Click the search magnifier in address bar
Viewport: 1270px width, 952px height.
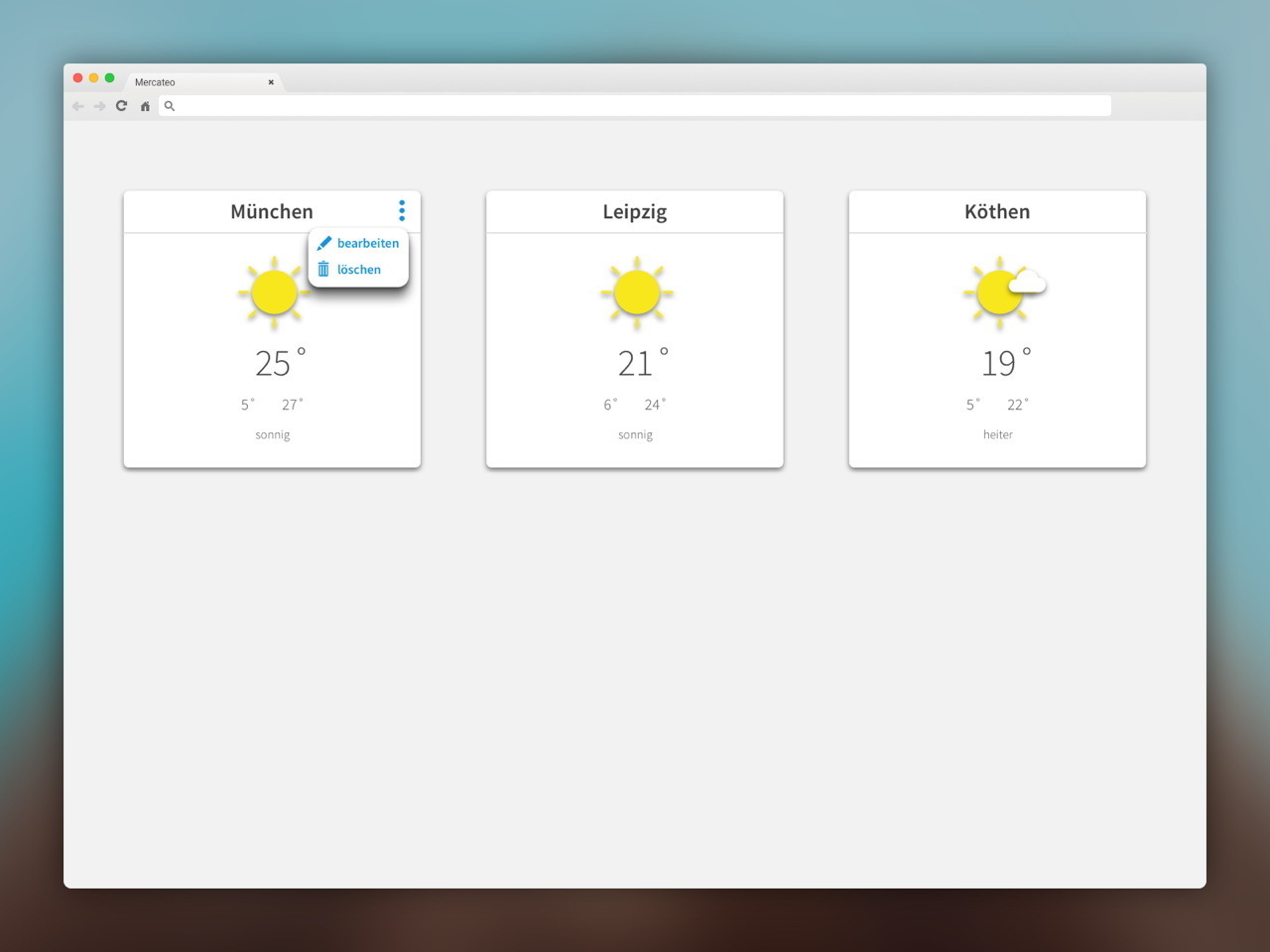pyautogui.click(x=170, y=106)
